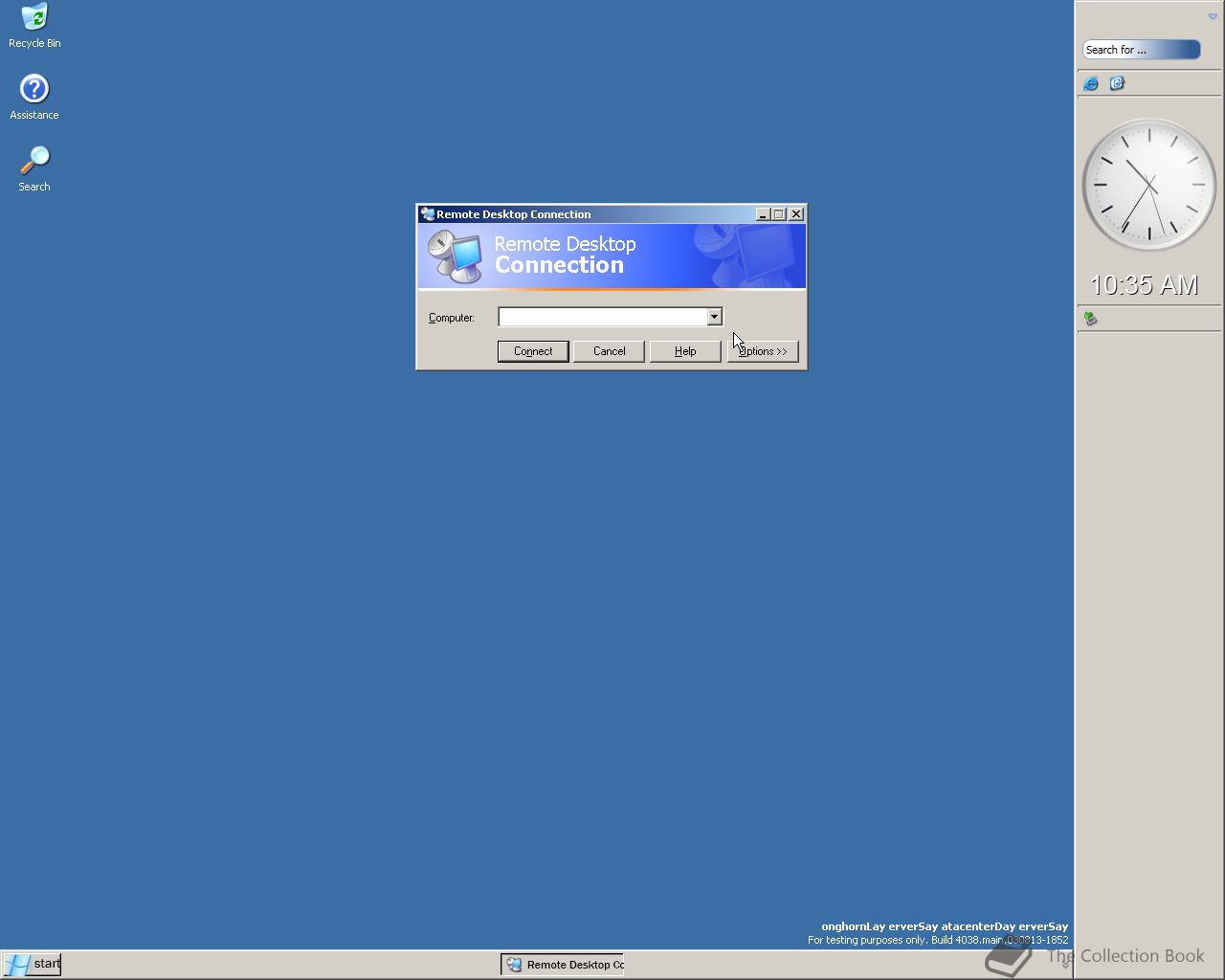1225x980 pixels.
Task: Expand the Computer combo box dropdown arrow
Action: coord(714,317)
